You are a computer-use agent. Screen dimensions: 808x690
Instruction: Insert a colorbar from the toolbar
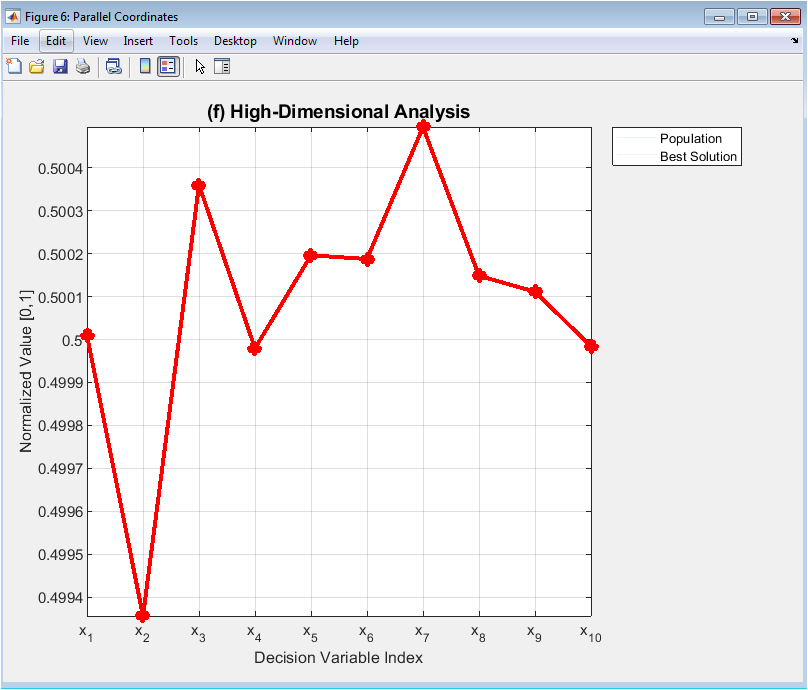pyautogui.click(x=145, y=67)
